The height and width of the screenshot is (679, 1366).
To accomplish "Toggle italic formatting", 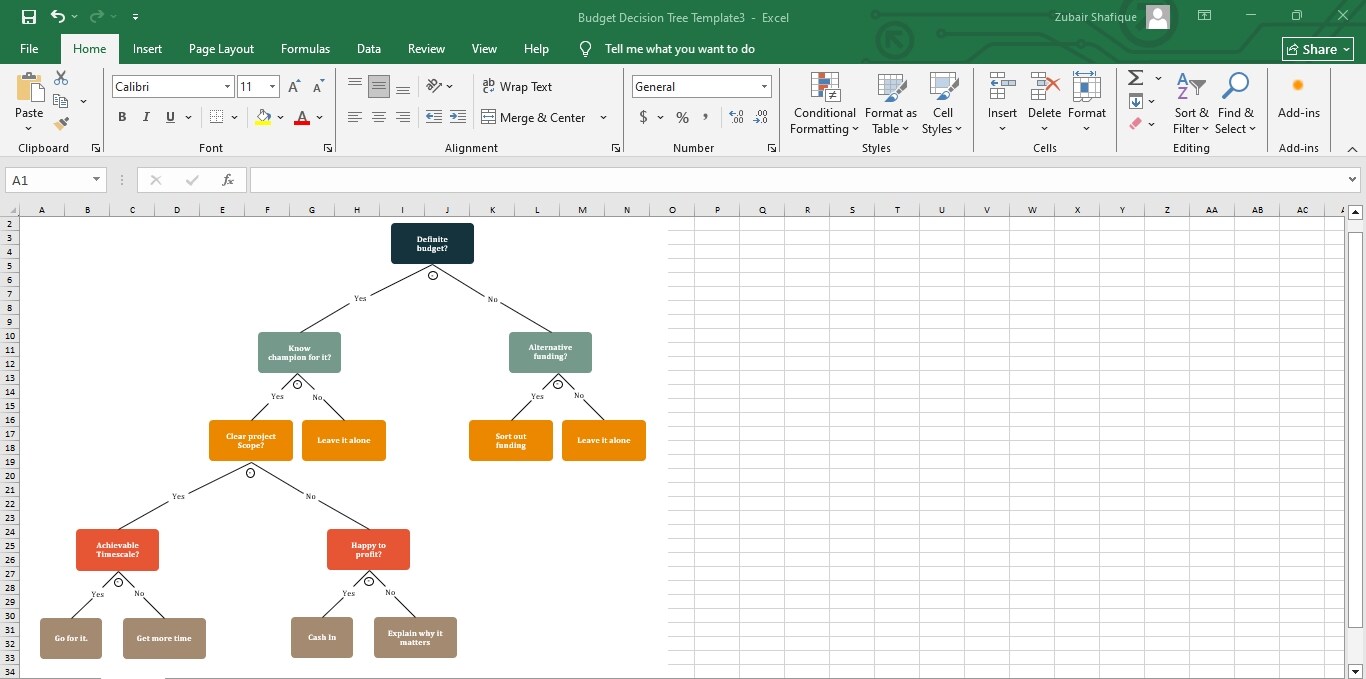I will pyautogui.click(x=145, y=117).
